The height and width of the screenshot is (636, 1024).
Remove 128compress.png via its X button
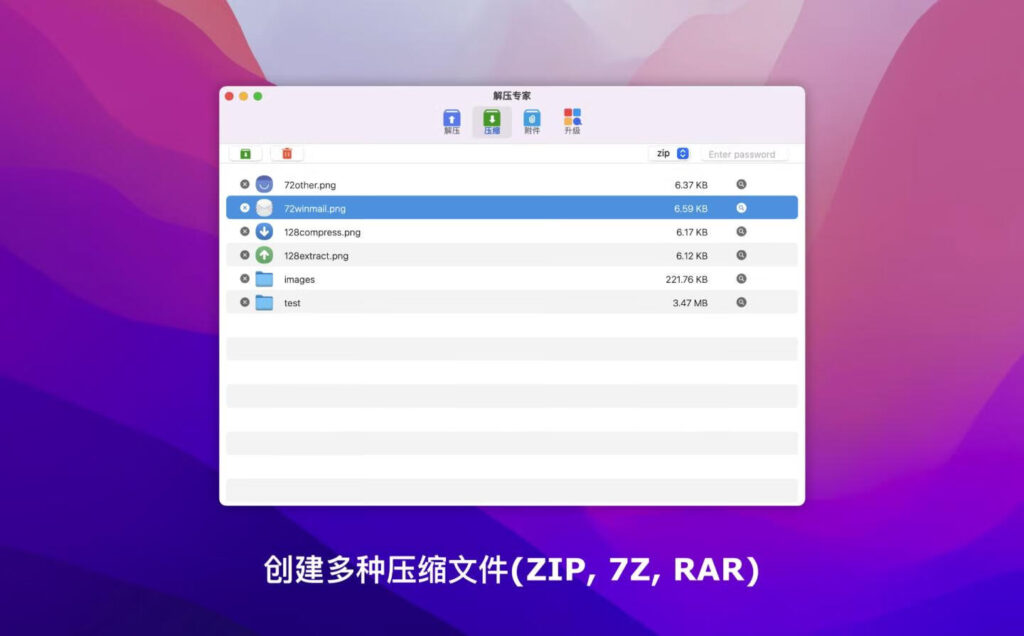[243, 231]
